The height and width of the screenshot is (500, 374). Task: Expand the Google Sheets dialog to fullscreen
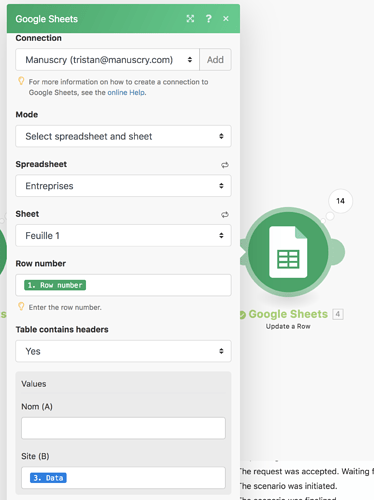190,19
